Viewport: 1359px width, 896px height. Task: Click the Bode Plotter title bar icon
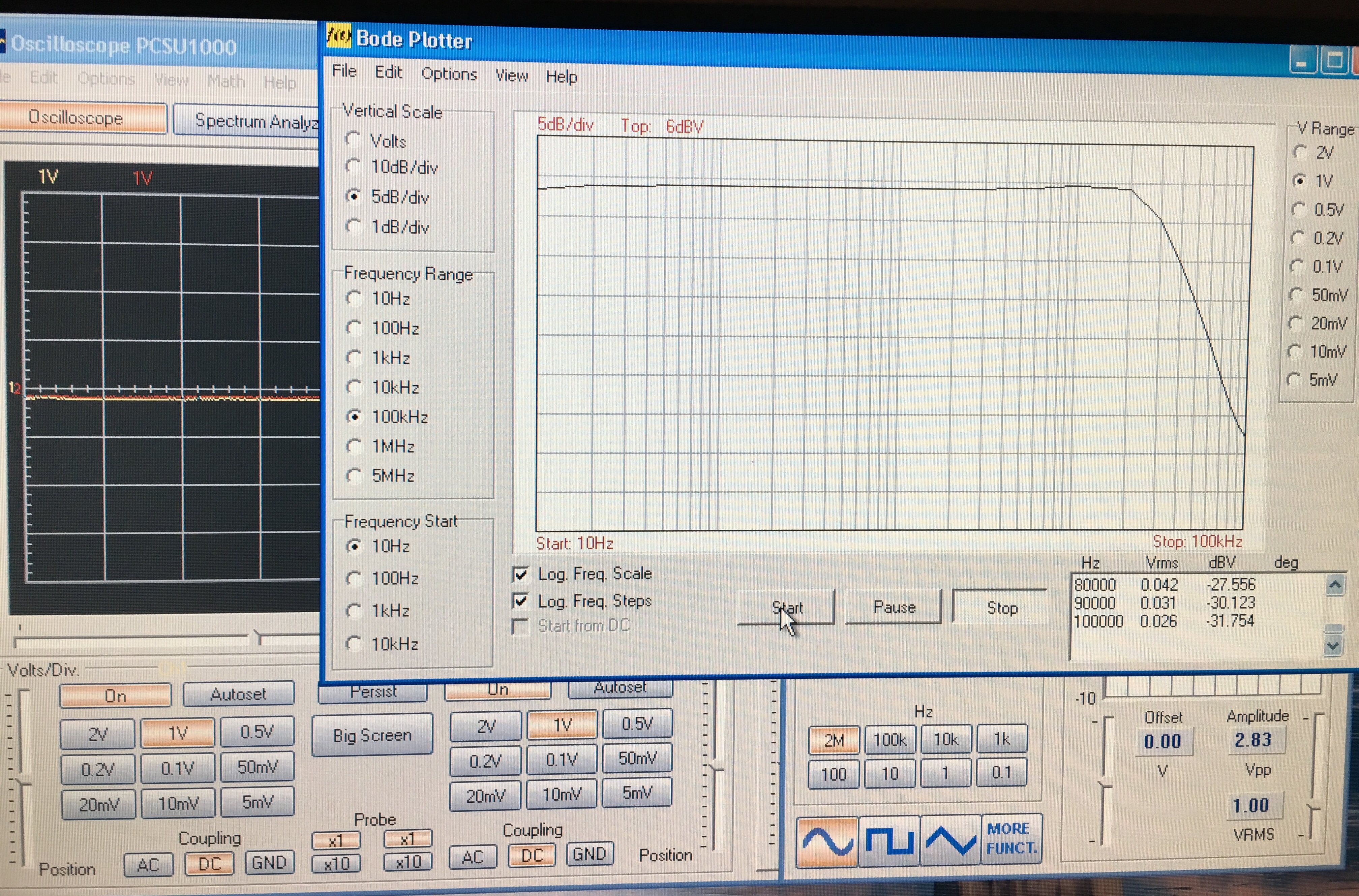[338, 37]
